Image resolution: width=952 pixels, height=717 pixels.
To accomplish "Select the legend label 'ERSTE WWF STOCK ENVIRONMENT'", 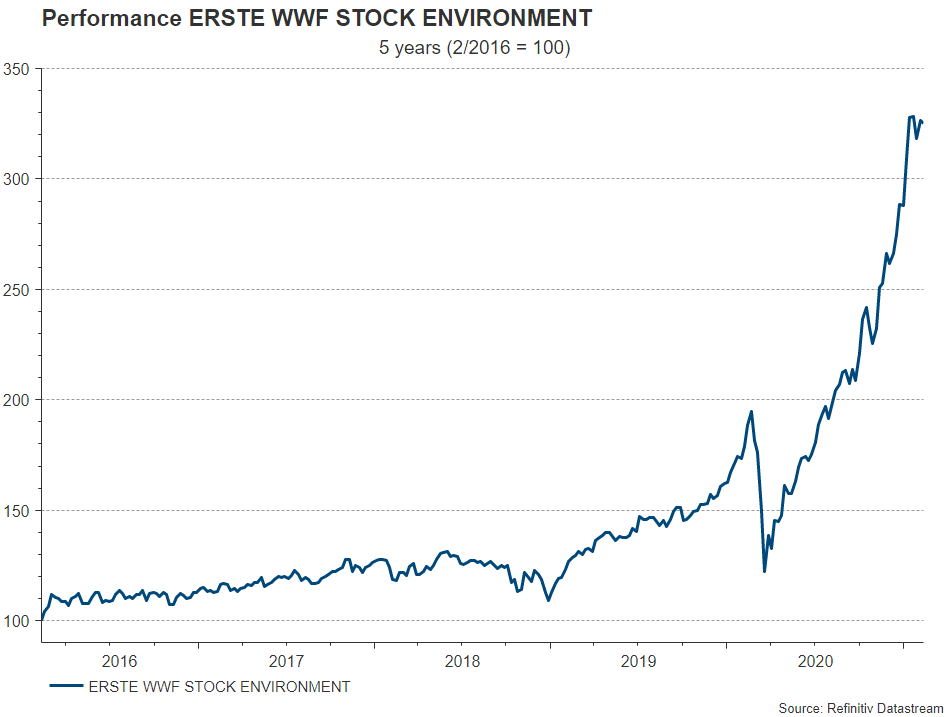I will click(219, 686).
